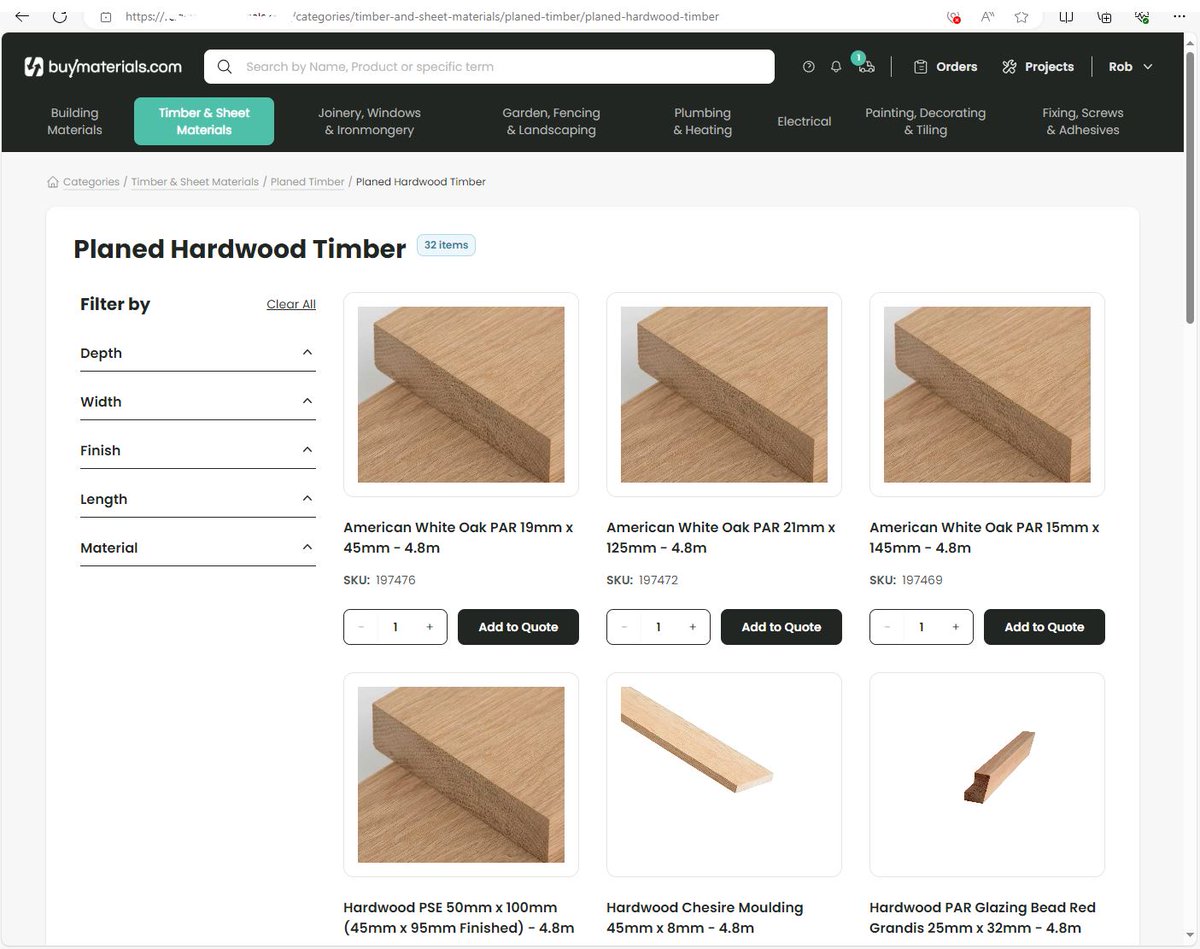Open Hardwood PSE 50mm x 100mm thumbnail
This screenshot has width=1200, height=949.
tap(461, 774)
